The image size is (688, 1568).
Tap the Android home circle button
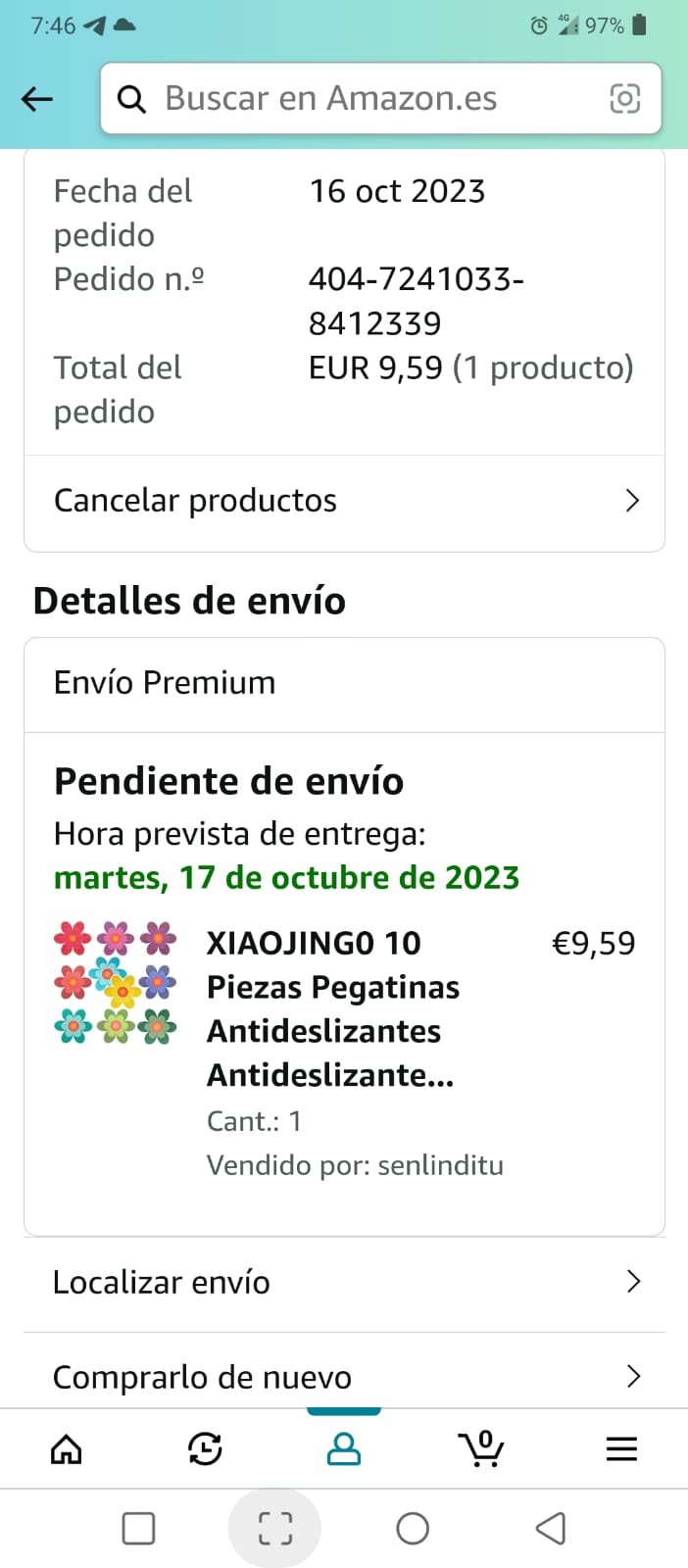[x=413, y=1528]
